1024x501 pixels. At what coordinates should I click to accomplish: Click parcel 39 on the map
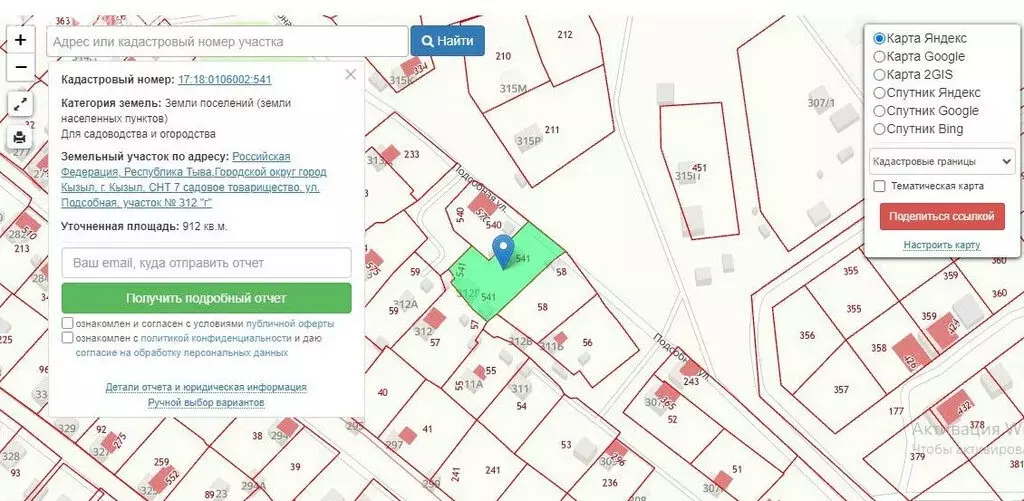pyautogui.click(x=295, y=466)
